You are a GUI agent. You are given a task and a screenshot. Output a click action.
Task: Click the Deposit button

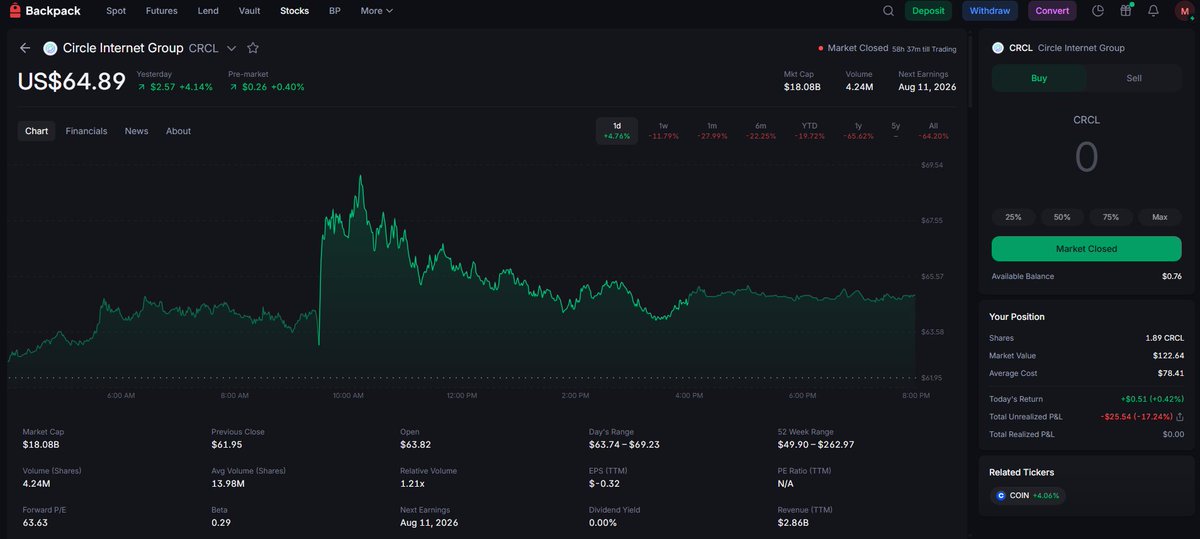(x=928, y=11)
